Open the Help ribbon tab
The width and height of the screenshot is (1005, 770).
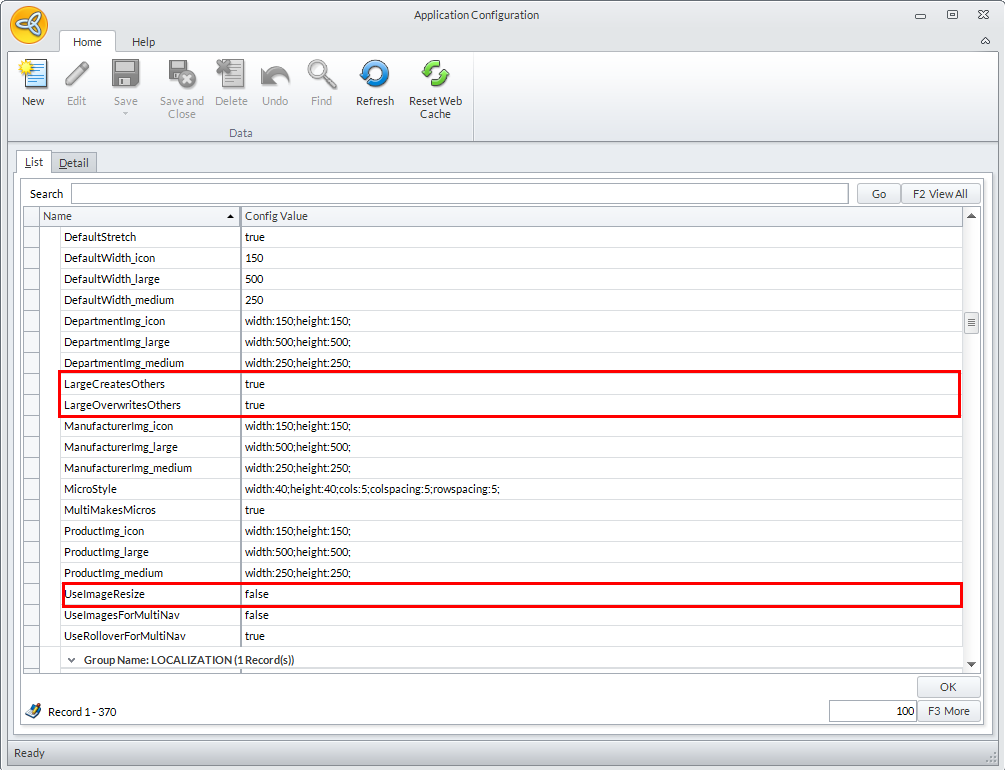(x=144, y=42)
